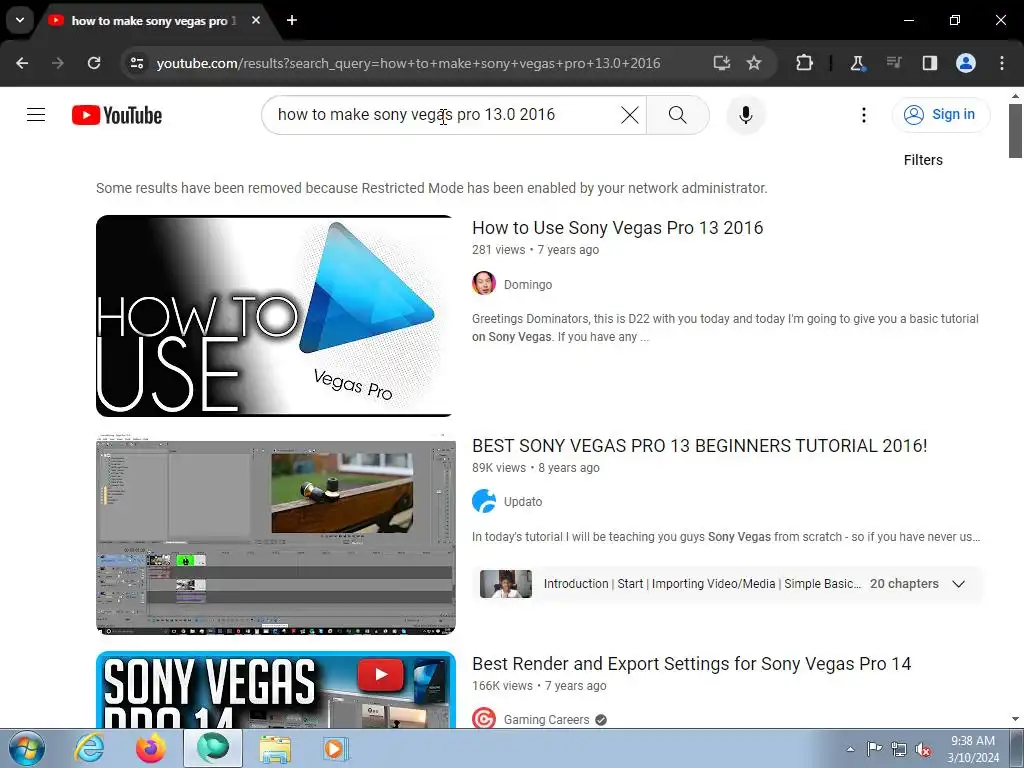Launch Internet Explorer from taskbar
Screen dimensions: 1024x768
88,748
